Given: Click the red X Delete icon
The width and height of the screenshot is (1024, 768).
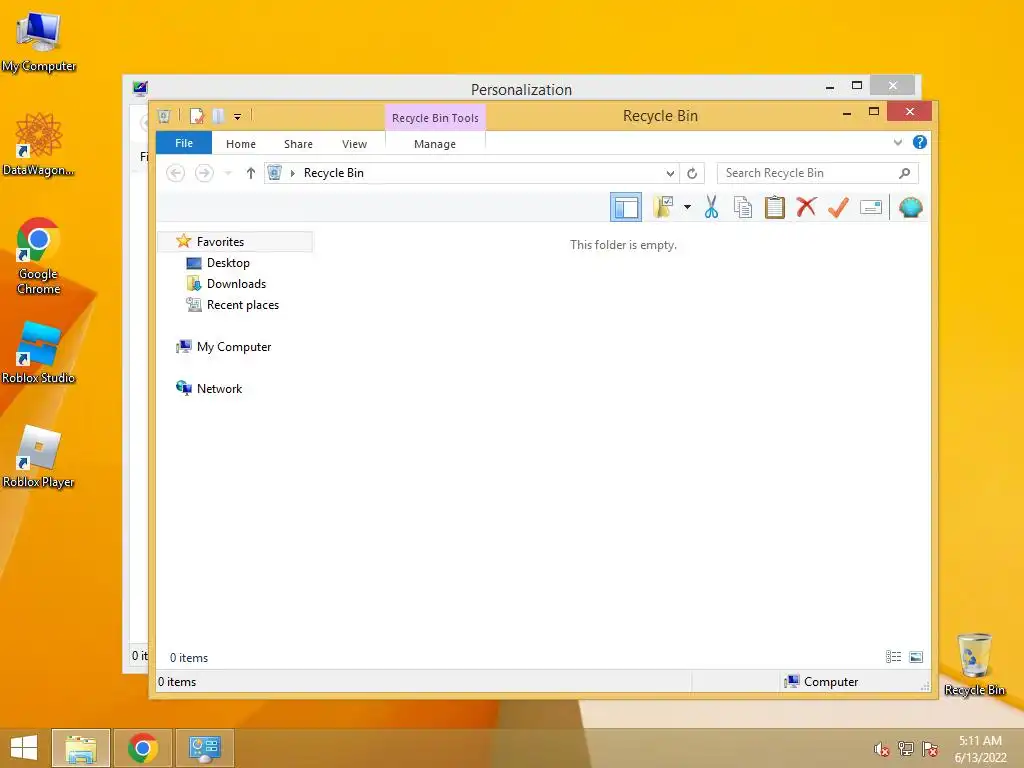Looking at the screenshot, I should pos(806,208).
